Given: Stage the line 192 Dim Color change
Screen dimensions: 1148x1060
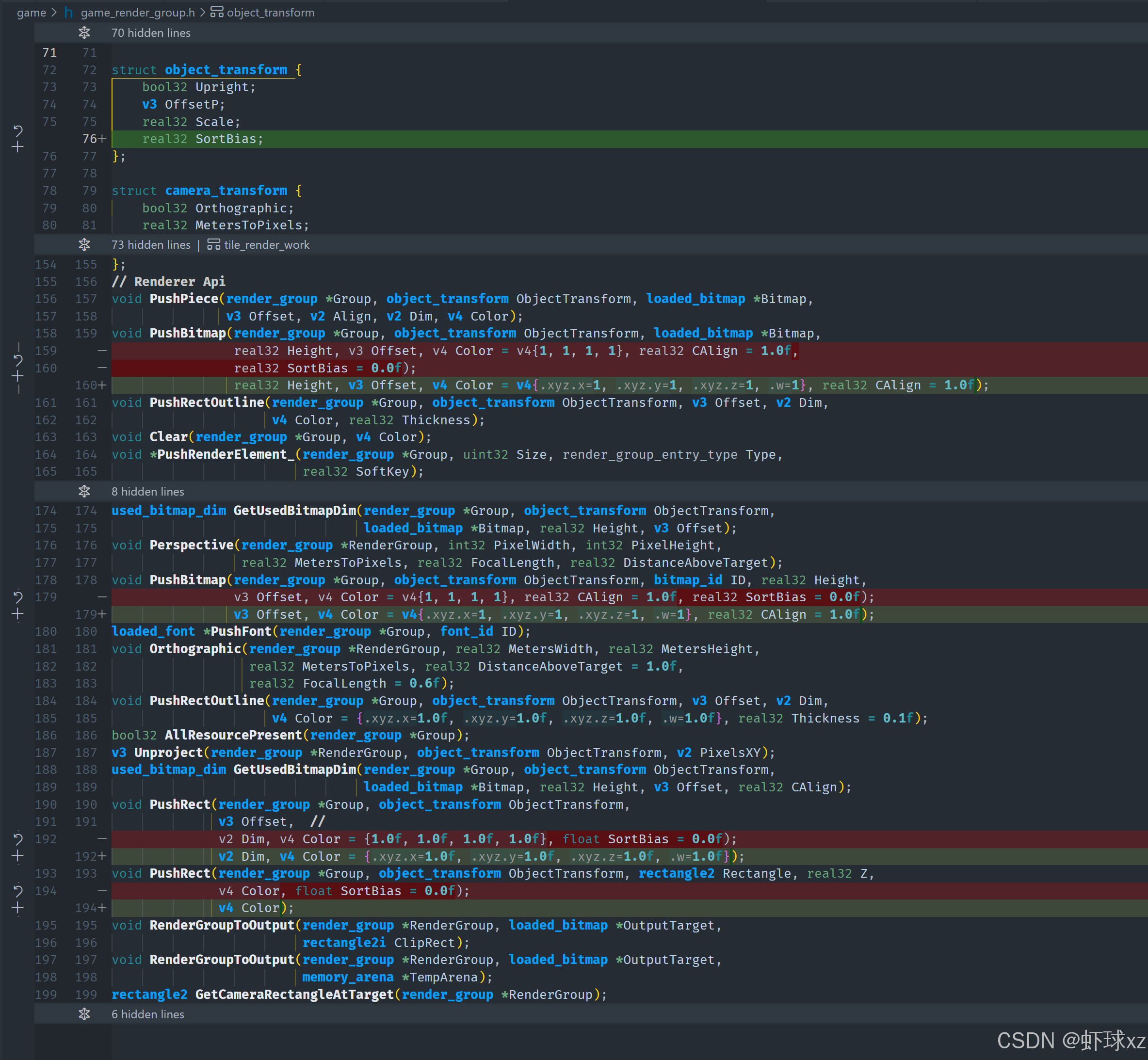Looking at the screenshot, I should pyautogui.click(x=18, y=856).
